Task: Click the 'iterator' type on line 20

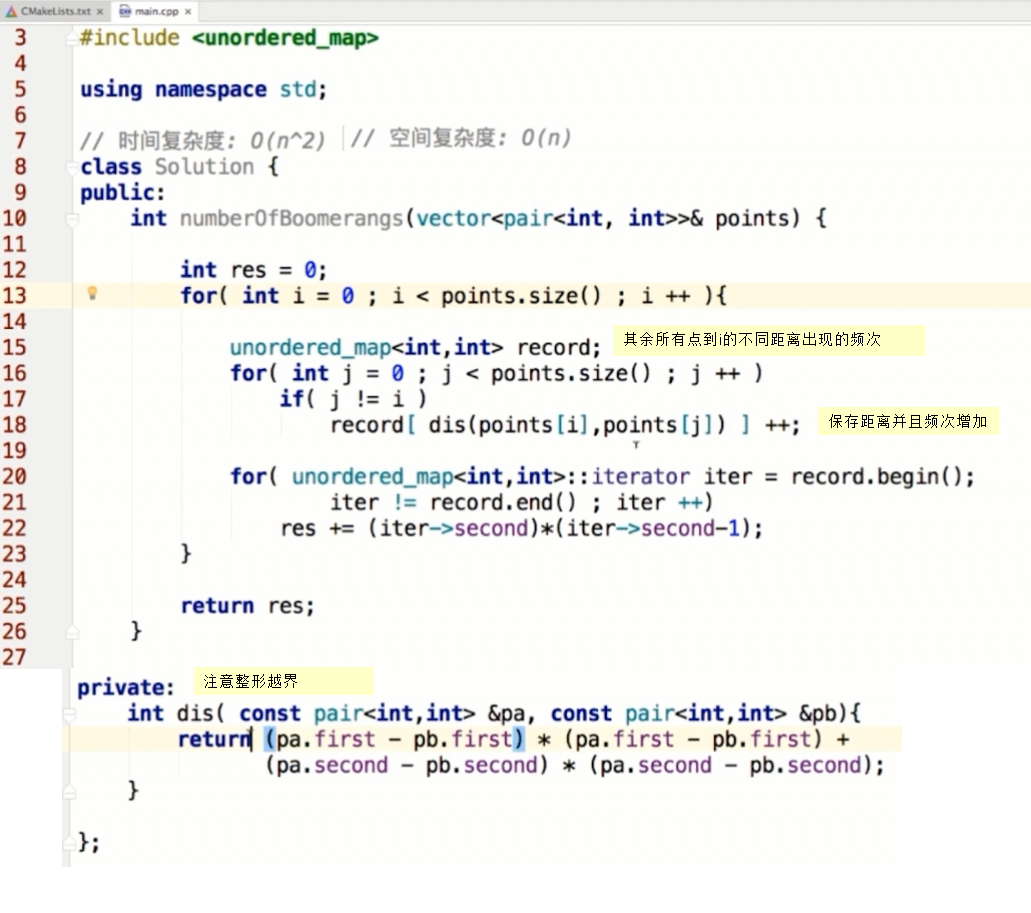Action: pos(640,477)
